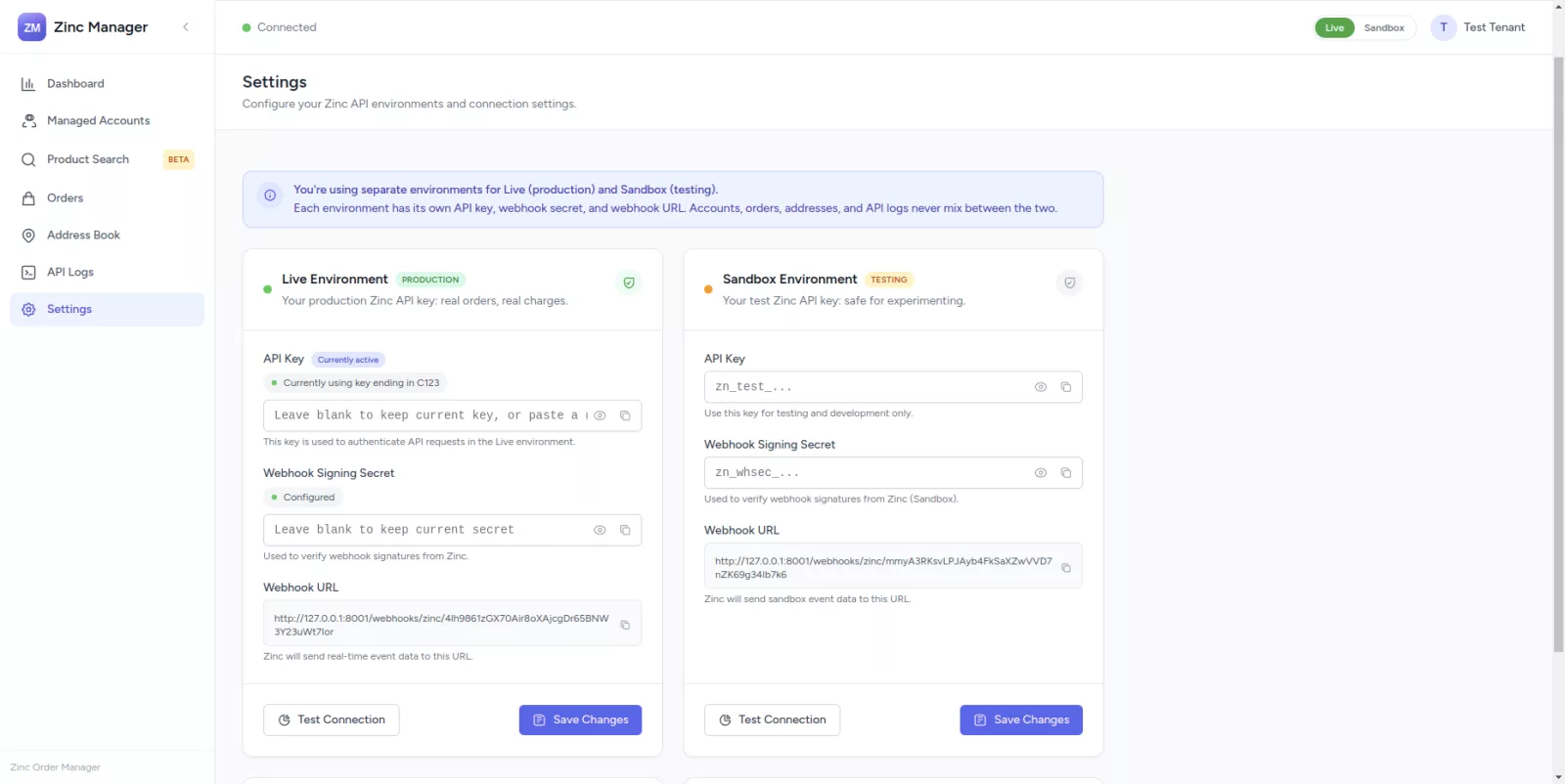Click the Zinc Order Manager footer text

(55, 767)
